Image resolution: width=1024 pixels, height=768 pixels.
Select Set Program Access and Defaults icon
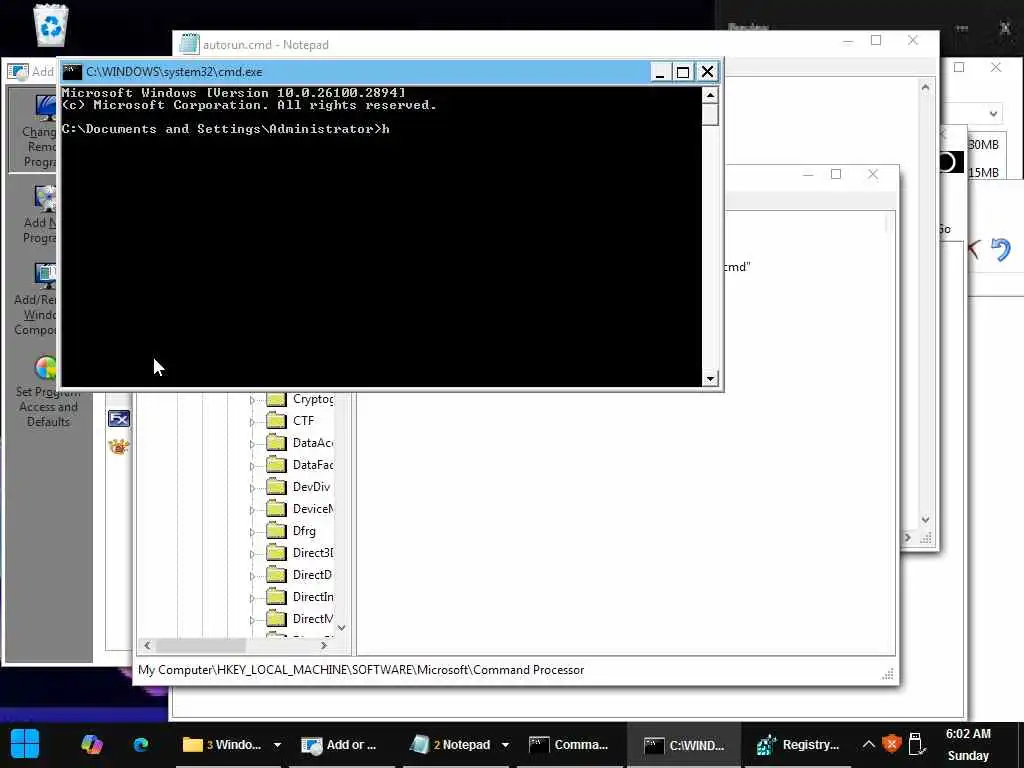(x=46, y=368)
